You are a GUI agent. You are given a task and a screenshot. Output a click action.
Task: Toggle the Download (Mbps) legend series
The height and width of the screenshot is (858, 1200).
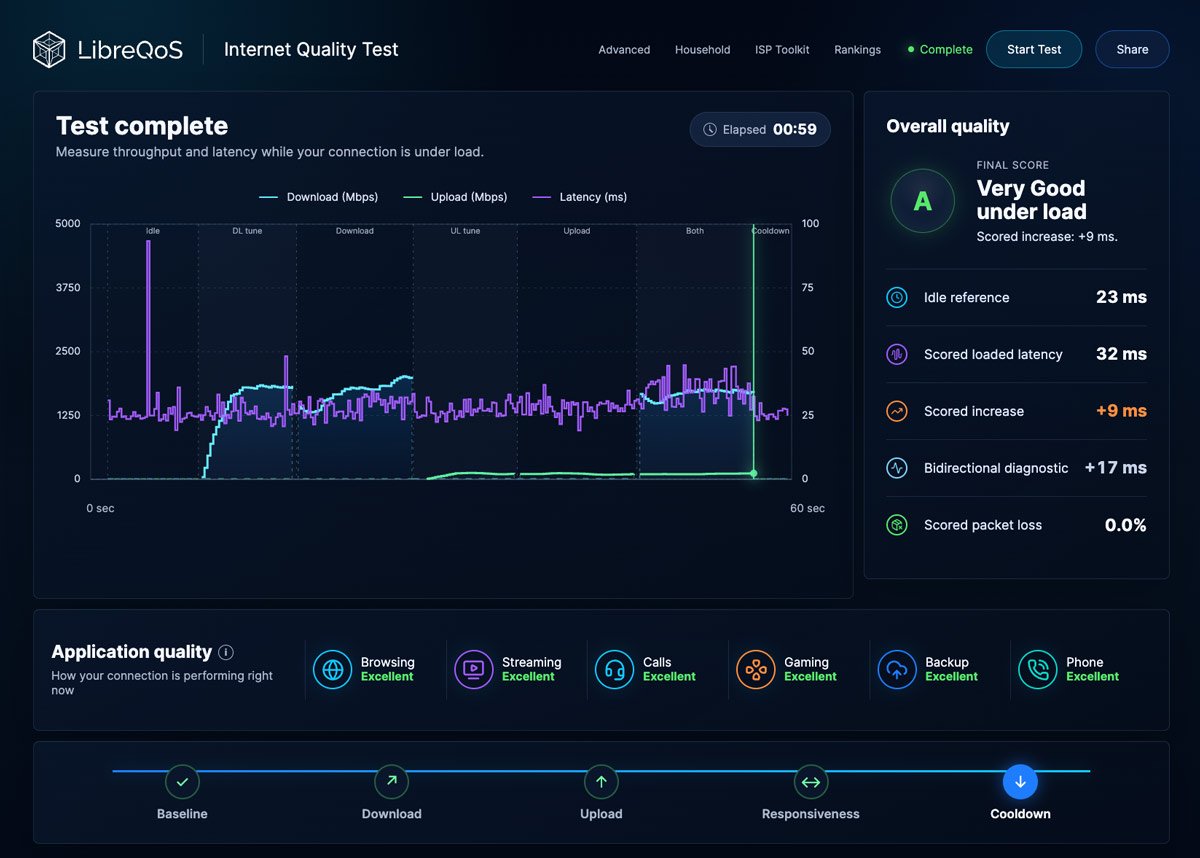[x=319, y=197]
